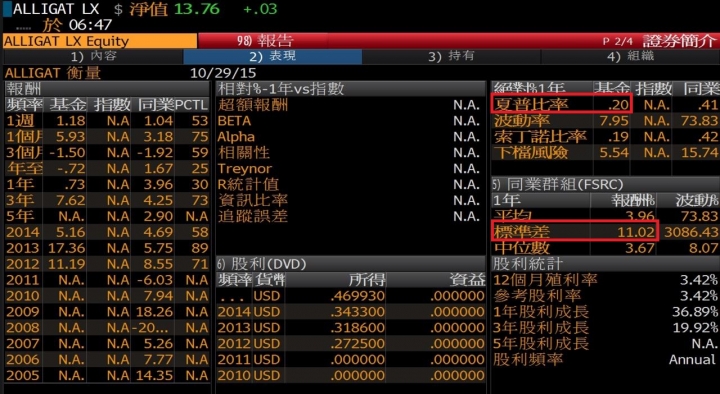This screenshot has width=720, height=394.
Task: Open the 4) 組織 tab
Action: point(630,56)
